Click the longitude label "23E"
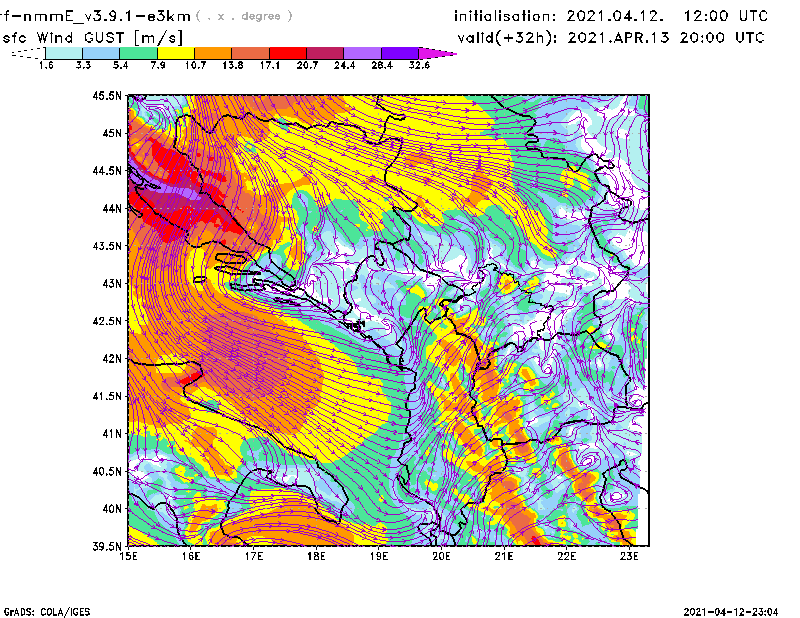Screen dimensions: 800x618 pos(629,556)
